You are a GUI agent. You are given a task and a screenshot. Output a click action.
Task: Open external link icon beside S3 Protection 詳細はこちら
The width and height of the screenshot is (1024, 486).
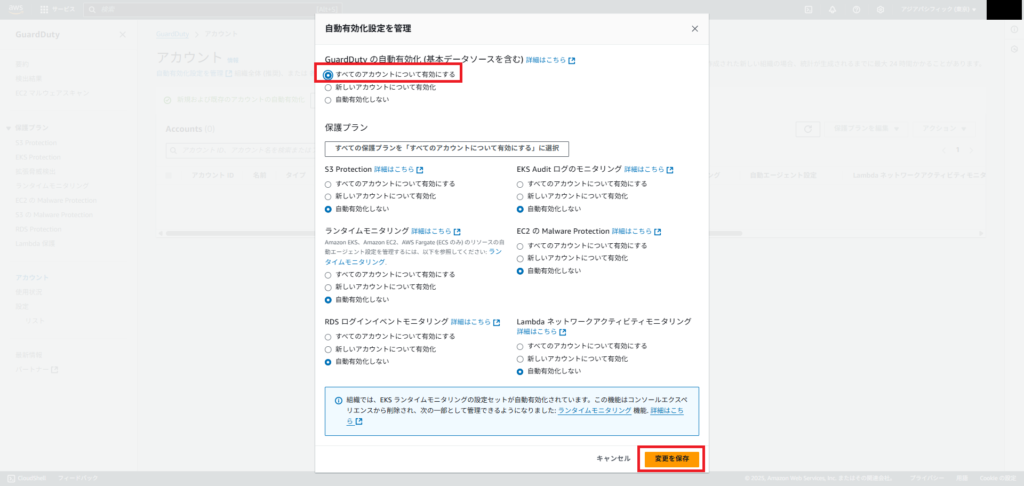tap(420, 170)
